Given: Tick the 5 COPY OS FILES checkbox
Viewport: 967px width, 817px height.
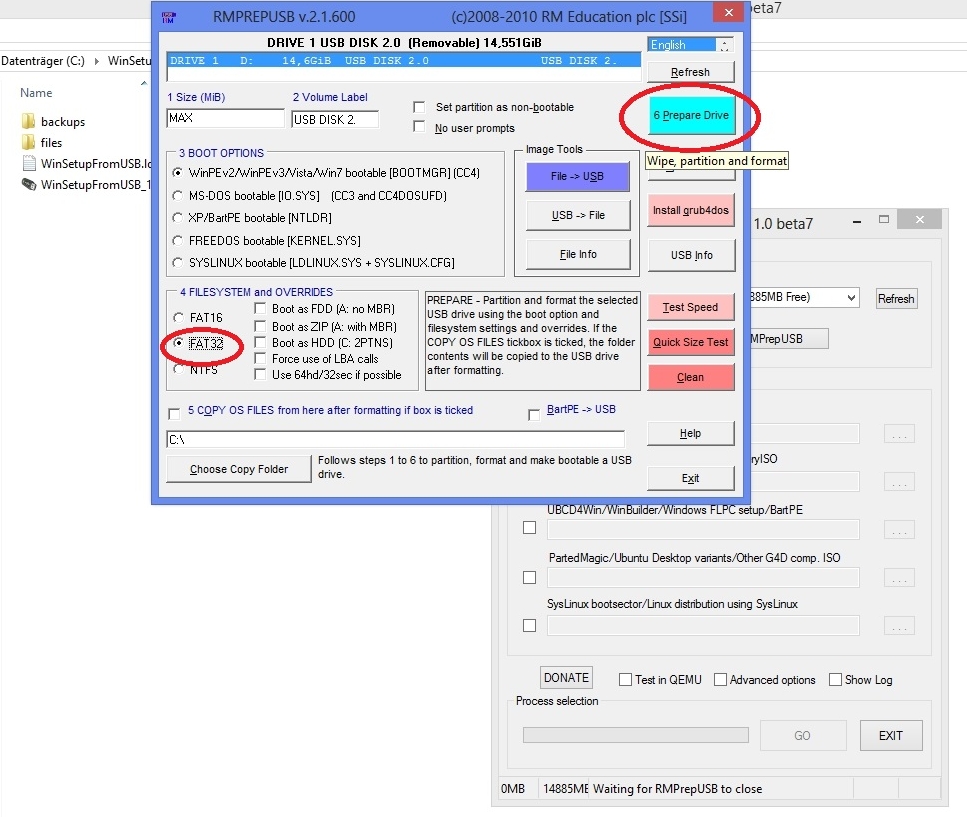Looking at the screenshot, I should pos(174,413).
